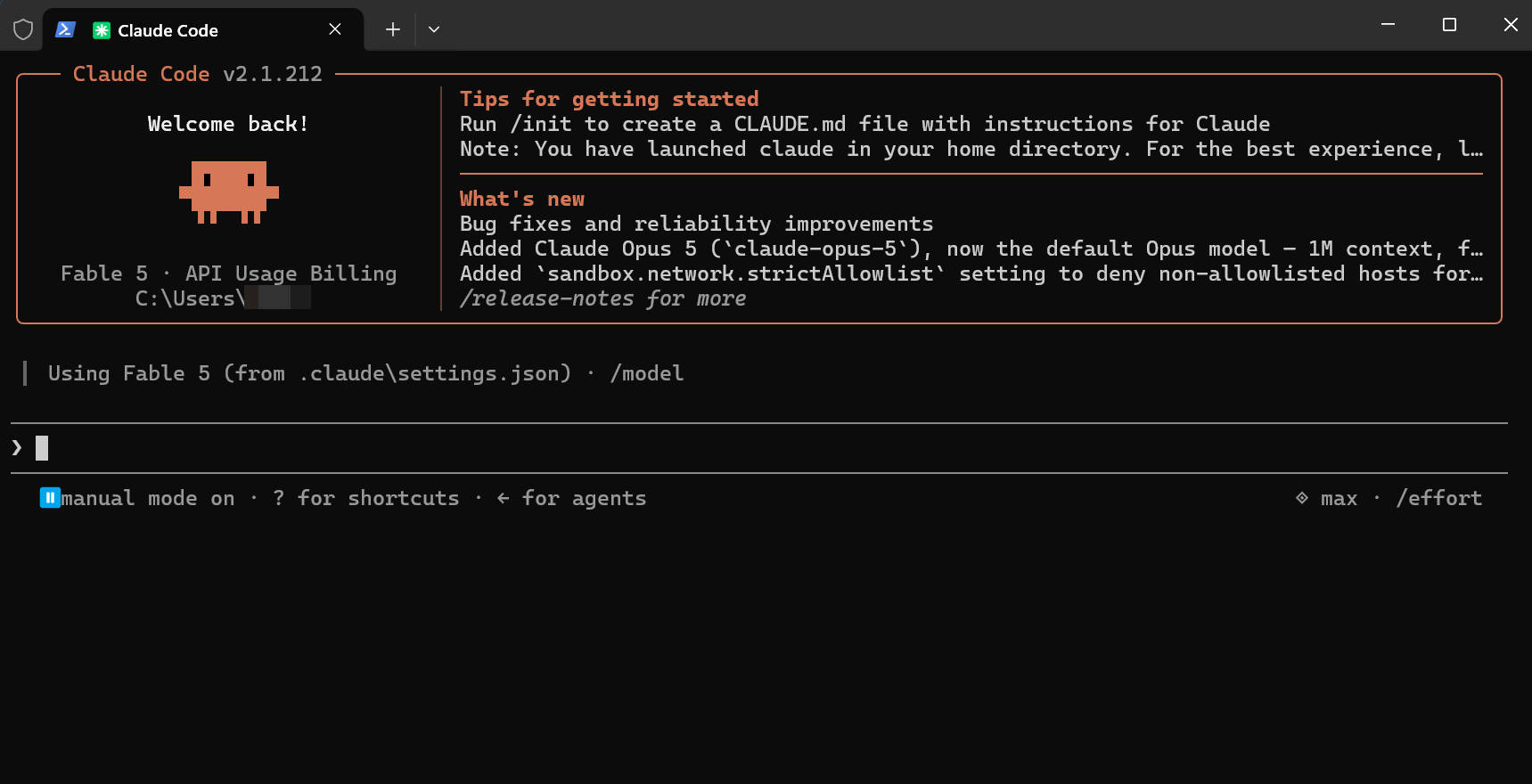The image size is (1532, 784).
Task: Click the shield icon in the title bar
Action: tap(23, 29)
